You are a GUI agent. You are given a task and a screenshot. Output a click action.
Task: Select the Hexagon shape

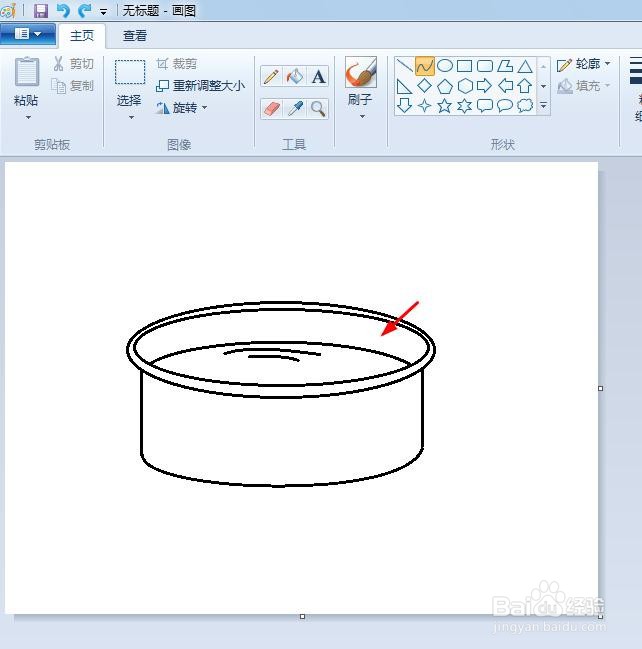(x=465, y=86)
